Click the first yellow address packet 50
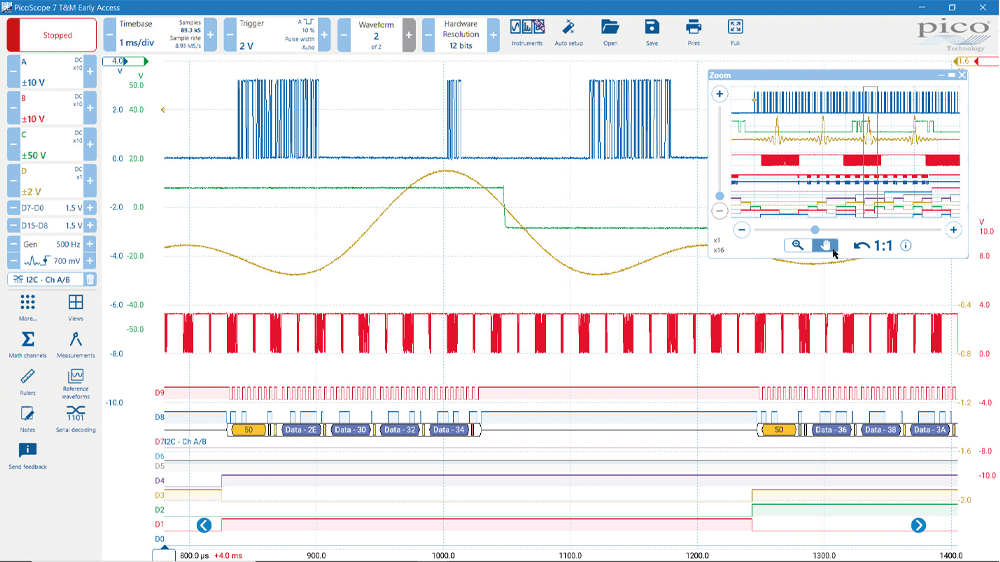 (249, 430)
